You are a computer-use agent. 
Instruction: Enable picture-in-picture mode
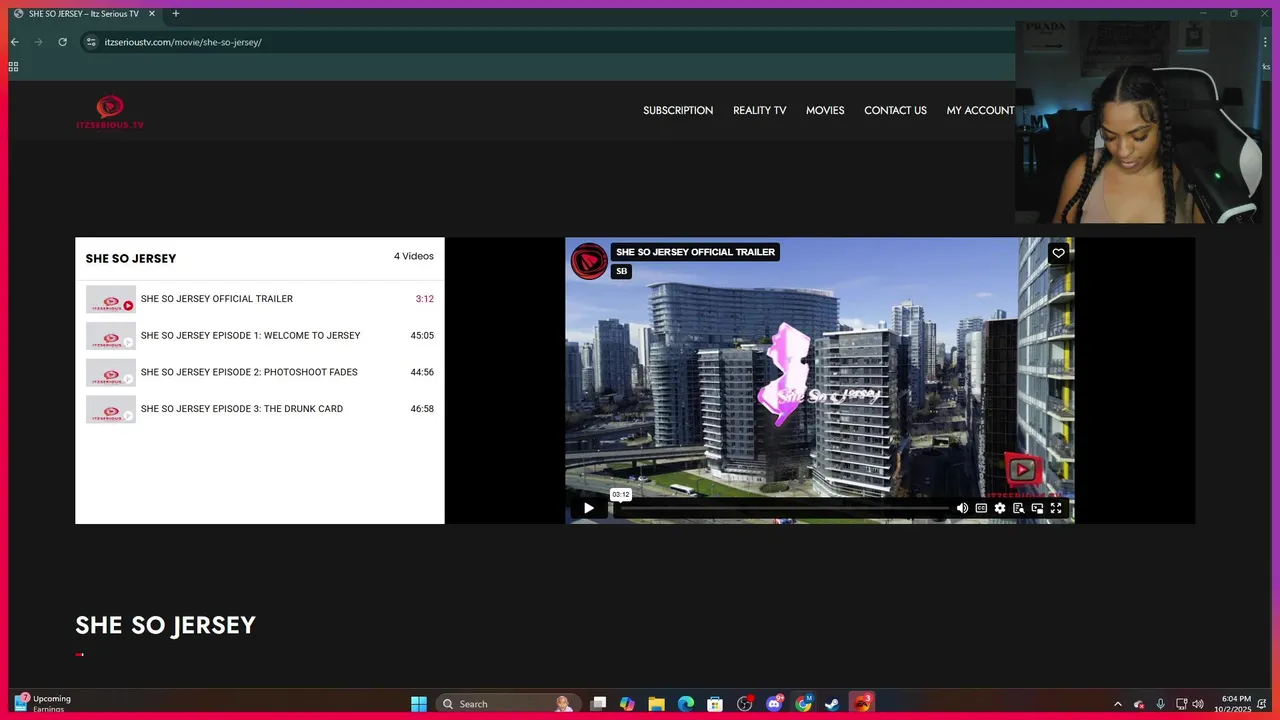tap(1037, 508)
